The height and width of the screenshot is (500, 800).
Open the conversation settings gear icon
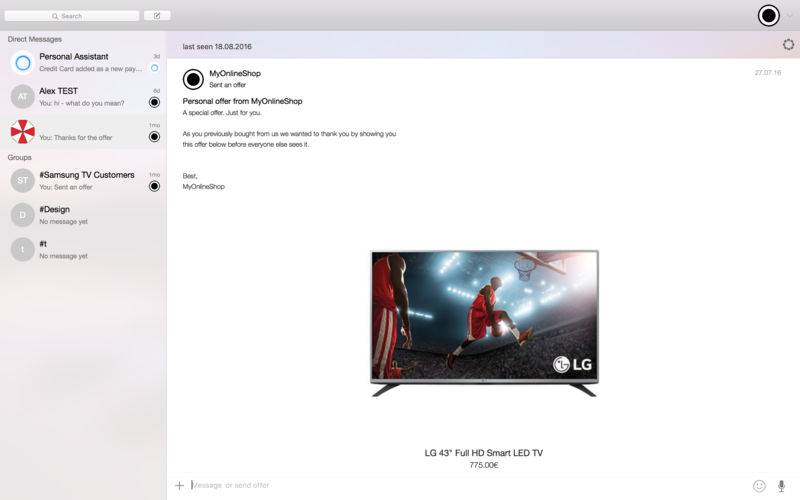click(x=788, y=45)
